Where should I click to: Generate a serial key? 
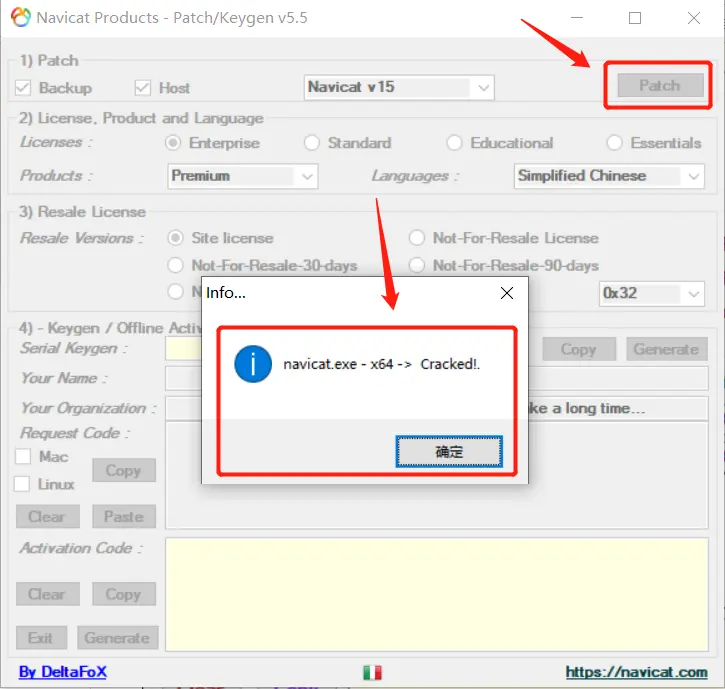click(x=667, y=349)
